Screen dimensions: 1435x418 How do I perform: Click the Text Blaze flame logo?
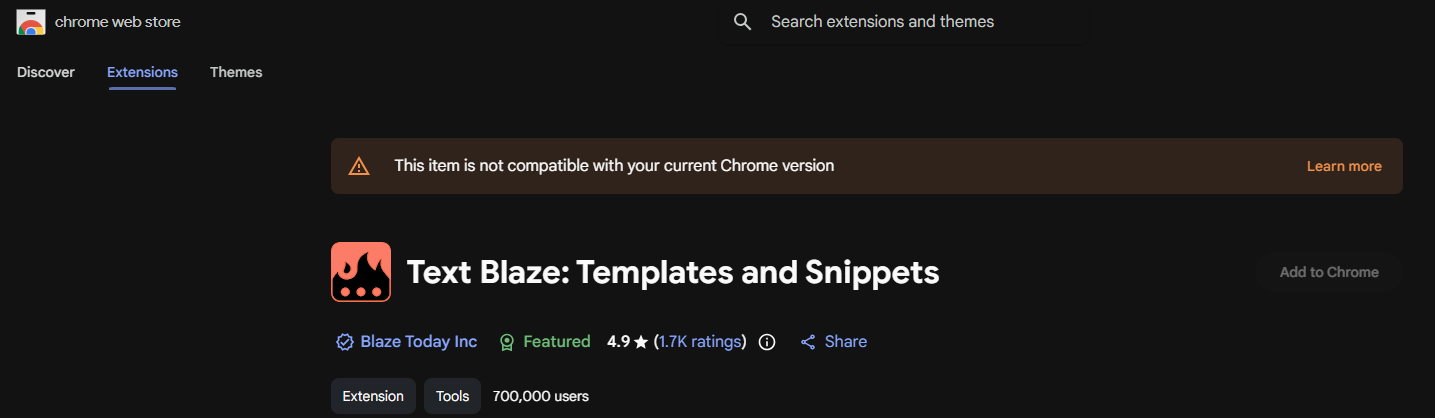pyautogui.click(x=361, y=272)
